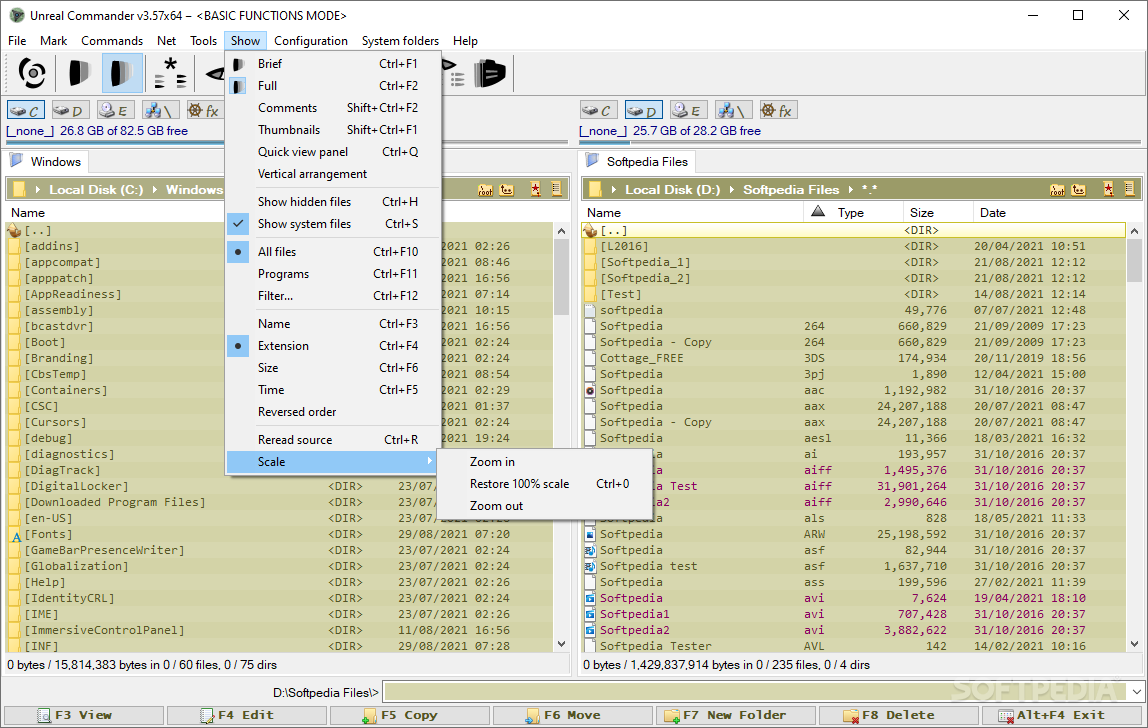Expand arrow before Local Disk (C:)
The width and height of the screenshot is (1148, 728).
pos(37,190)
